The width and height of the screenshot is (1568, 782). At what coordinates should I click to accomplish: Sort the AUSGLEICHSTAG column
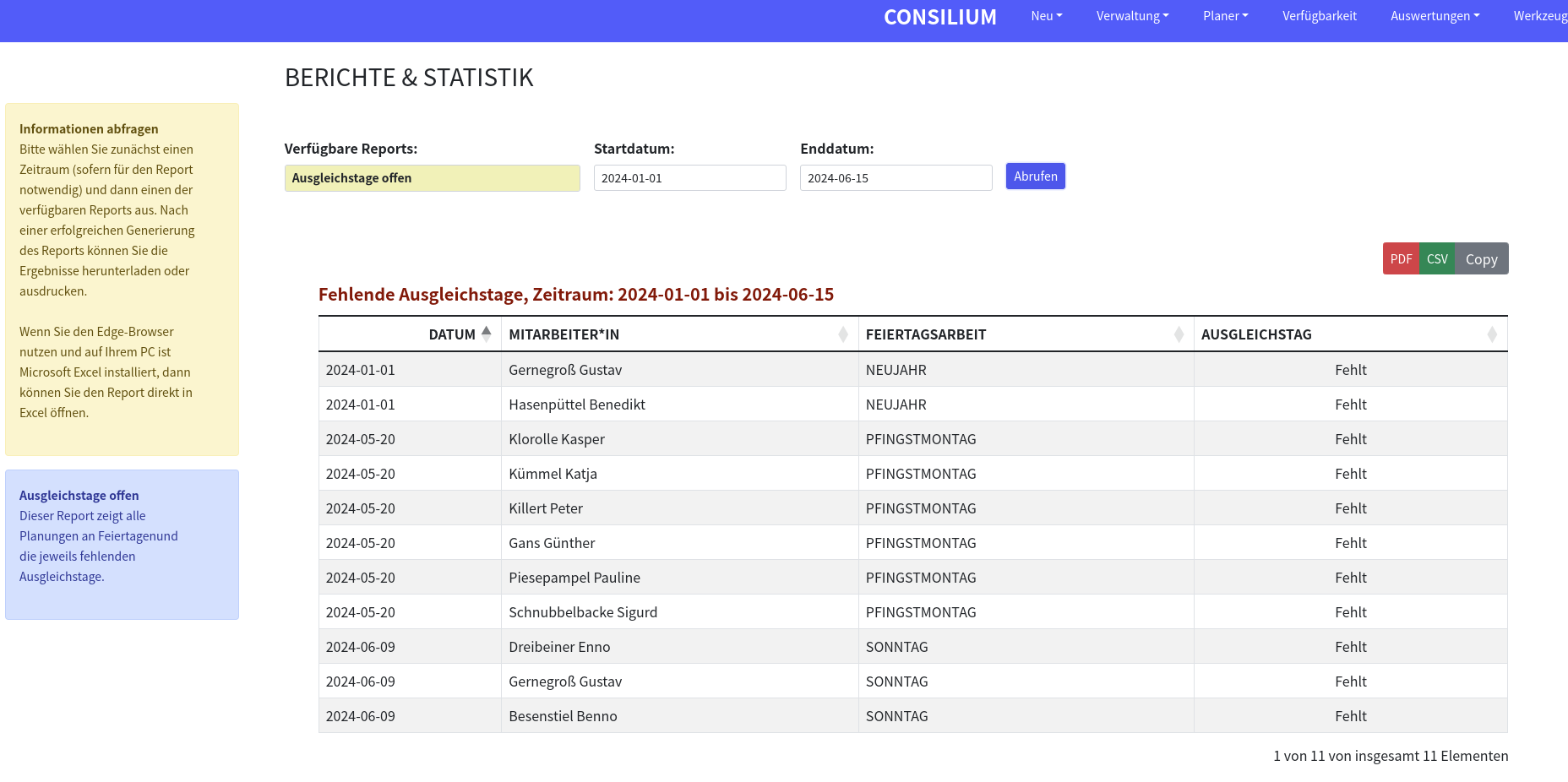pos(1492,334)
